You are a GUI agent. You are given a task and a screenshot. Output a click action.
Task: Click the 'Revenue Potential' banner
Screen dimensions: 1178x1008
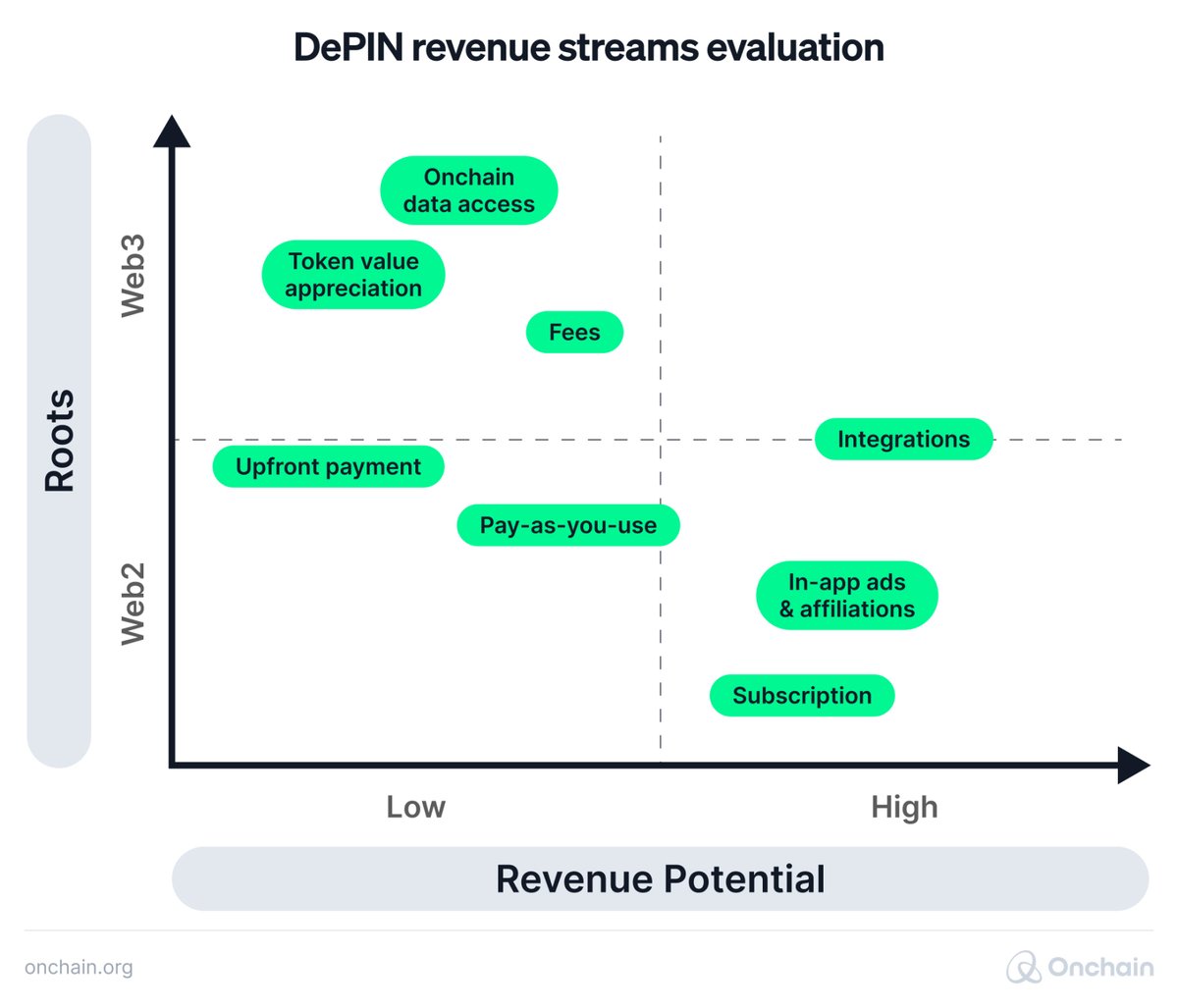(660, 878)
